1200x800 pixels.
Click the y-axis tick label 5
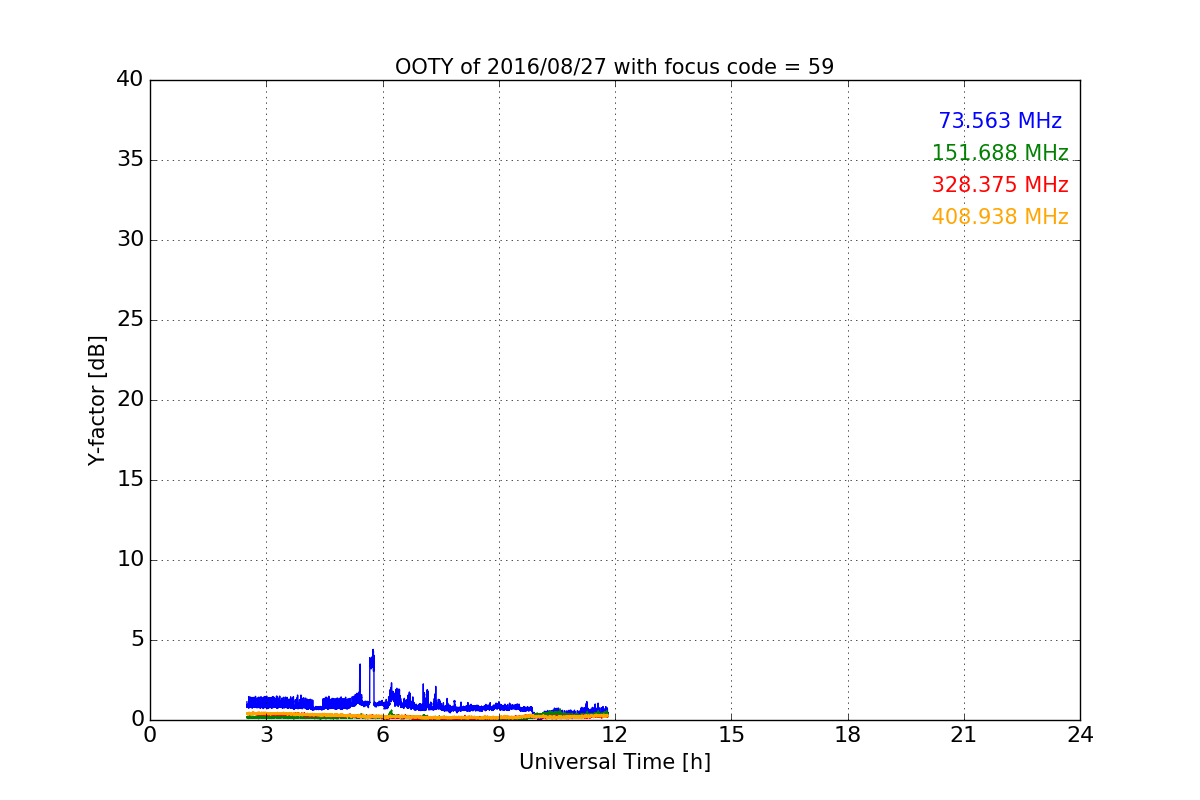point(136,640)
